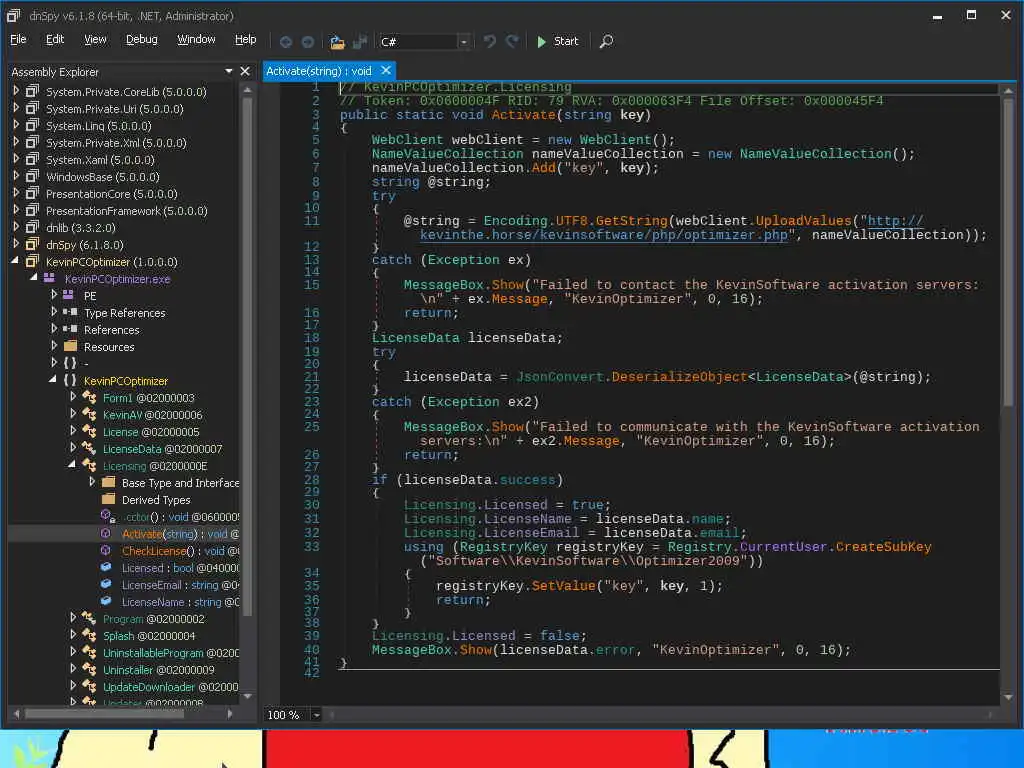Select the UninstallableProgram class
This screenshot has width=1024, height=768.
point(170,652)
